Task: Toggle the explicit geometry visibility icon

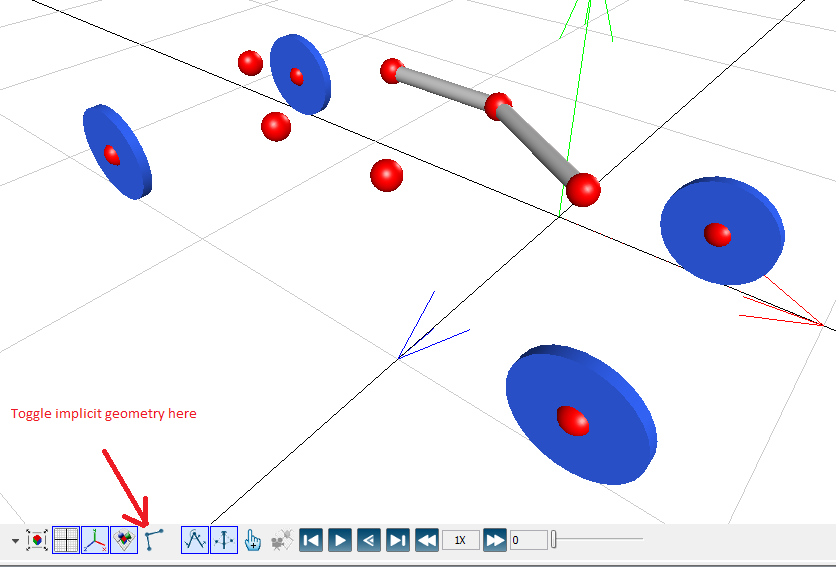Action: 124,541
